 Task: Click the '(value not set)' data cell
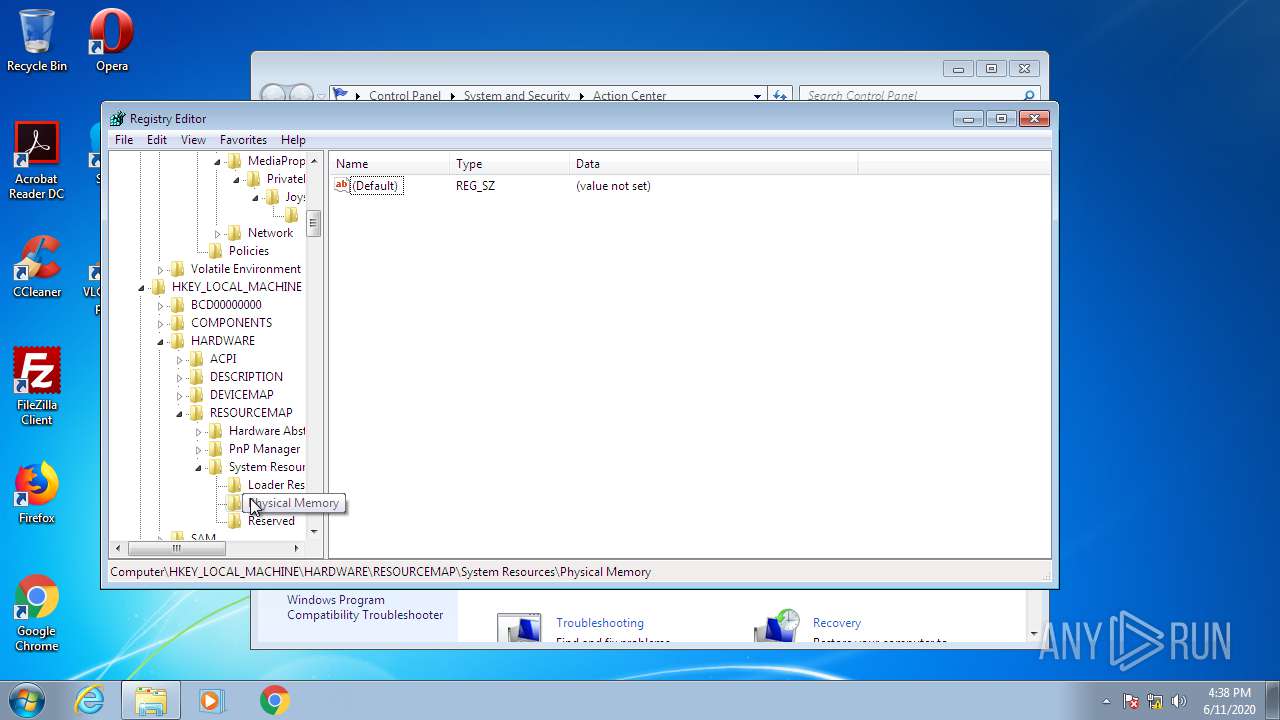[613, 186]
